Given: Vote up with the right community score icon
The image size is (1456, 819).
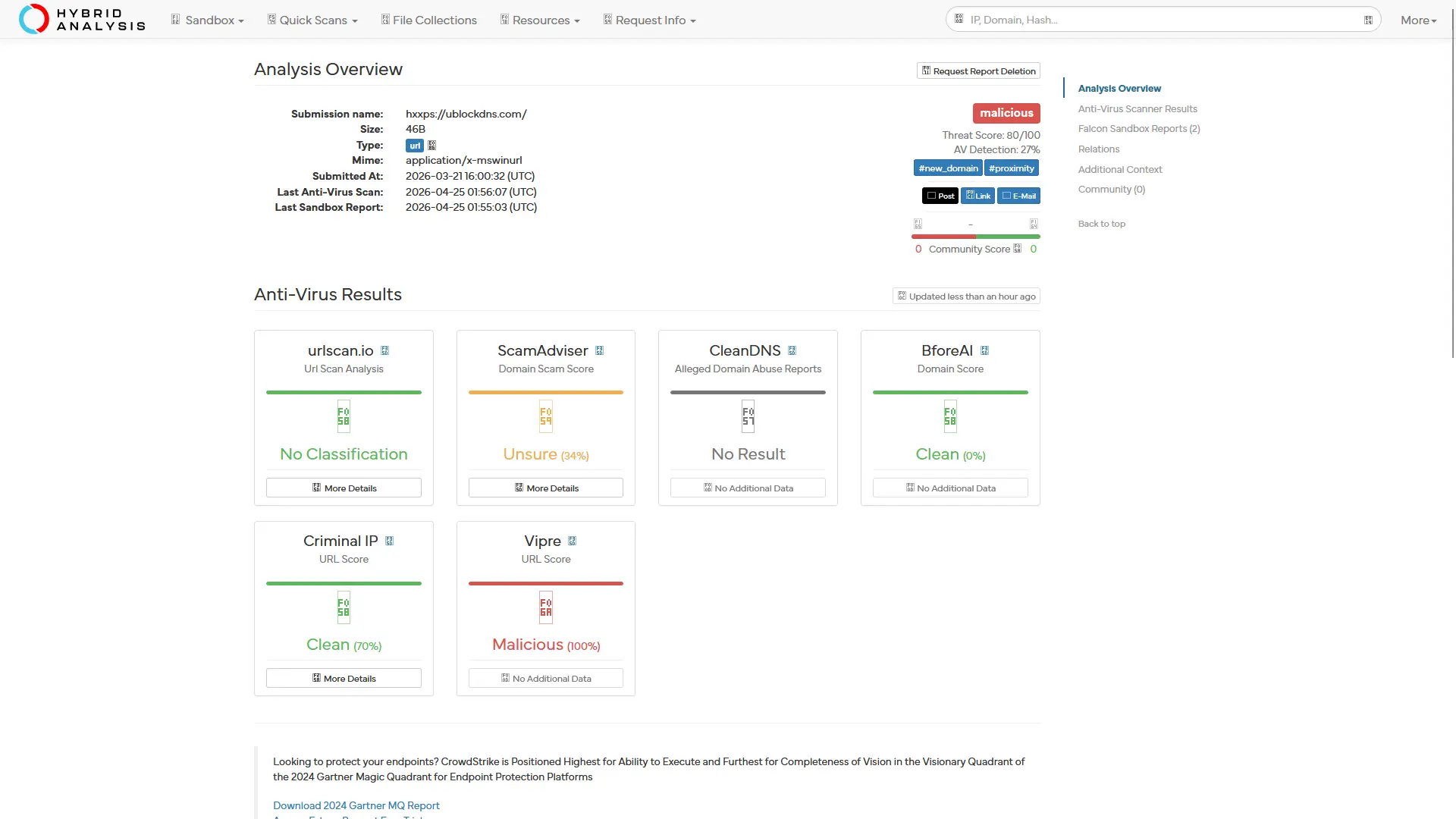Looking at the screenshot, I should point(1034,224).
